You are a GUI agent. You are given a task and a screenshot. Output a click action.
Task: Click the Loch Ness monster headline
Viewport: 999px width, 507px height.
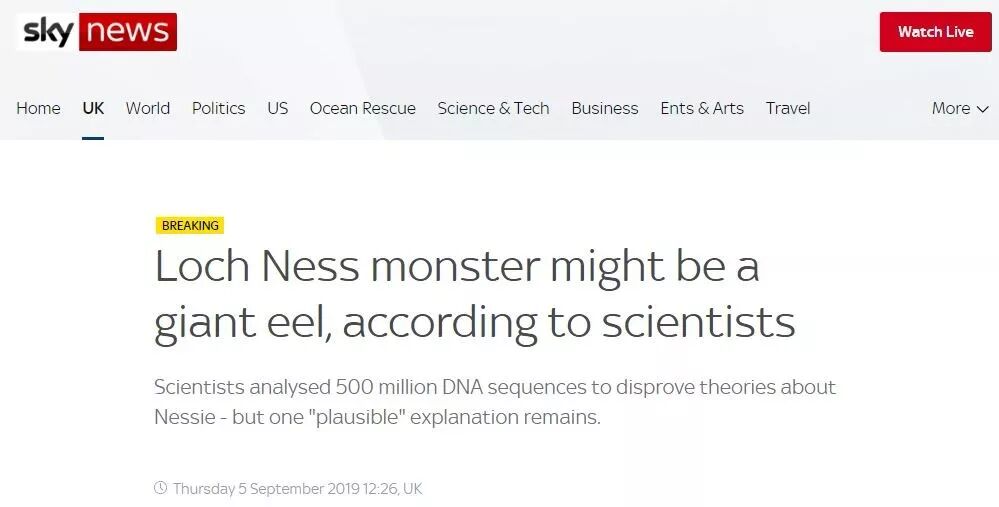(x=474, y=294)
